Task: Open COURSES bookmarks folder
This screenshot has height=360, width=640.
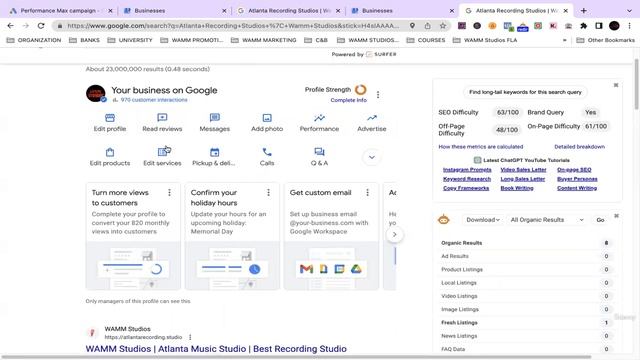Action: pyautogui.click(x=426, y=40)
